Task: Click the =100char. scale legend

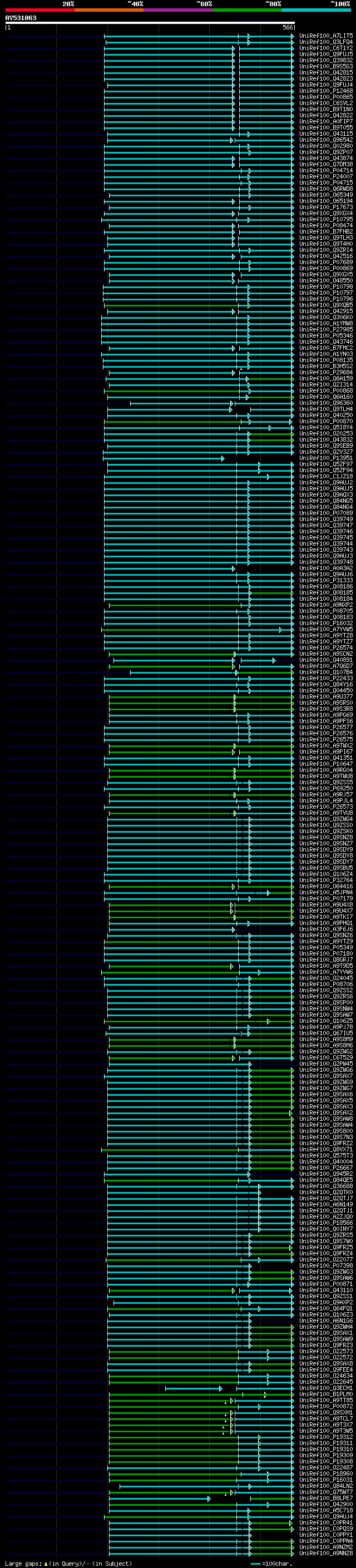Action: (271, 1564)
